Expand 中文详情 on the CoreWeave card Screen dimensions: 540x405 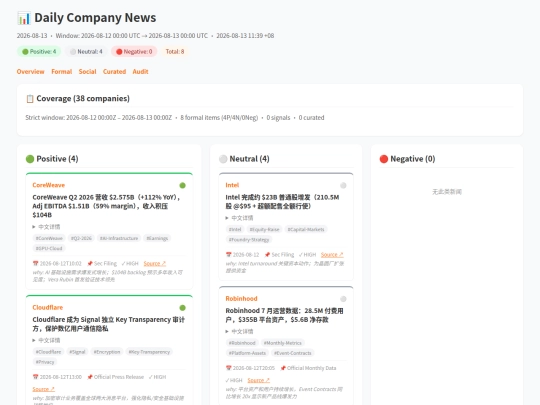(46, 227)
